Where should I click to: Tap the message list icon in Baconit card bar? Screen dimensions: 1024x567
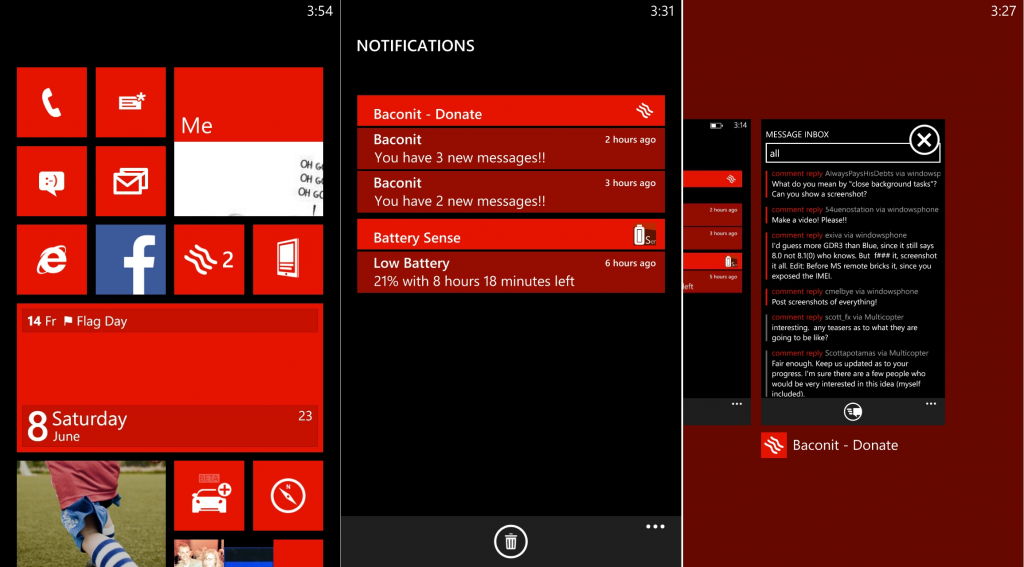[x=853, y=412]
